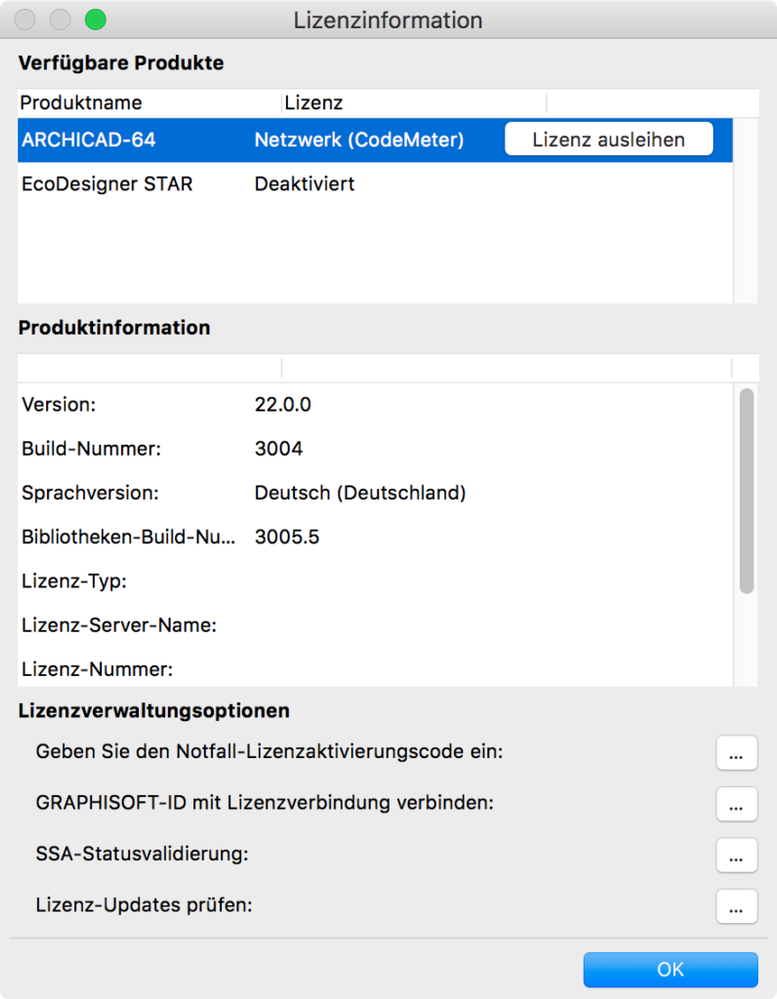Open the Notfall-Lizenzaktivierungscode ellipsis button

[x=736, y=754]
